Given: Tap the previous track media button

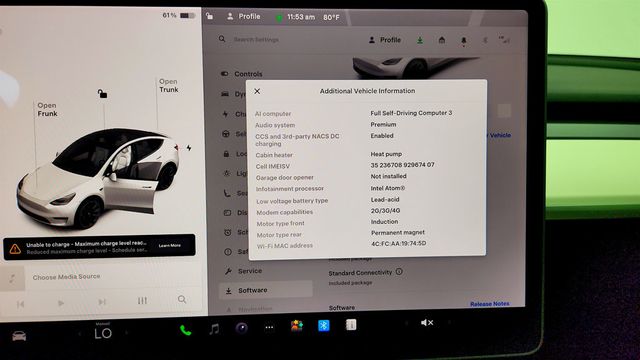Looking at the screenshot, I should 20,304.
